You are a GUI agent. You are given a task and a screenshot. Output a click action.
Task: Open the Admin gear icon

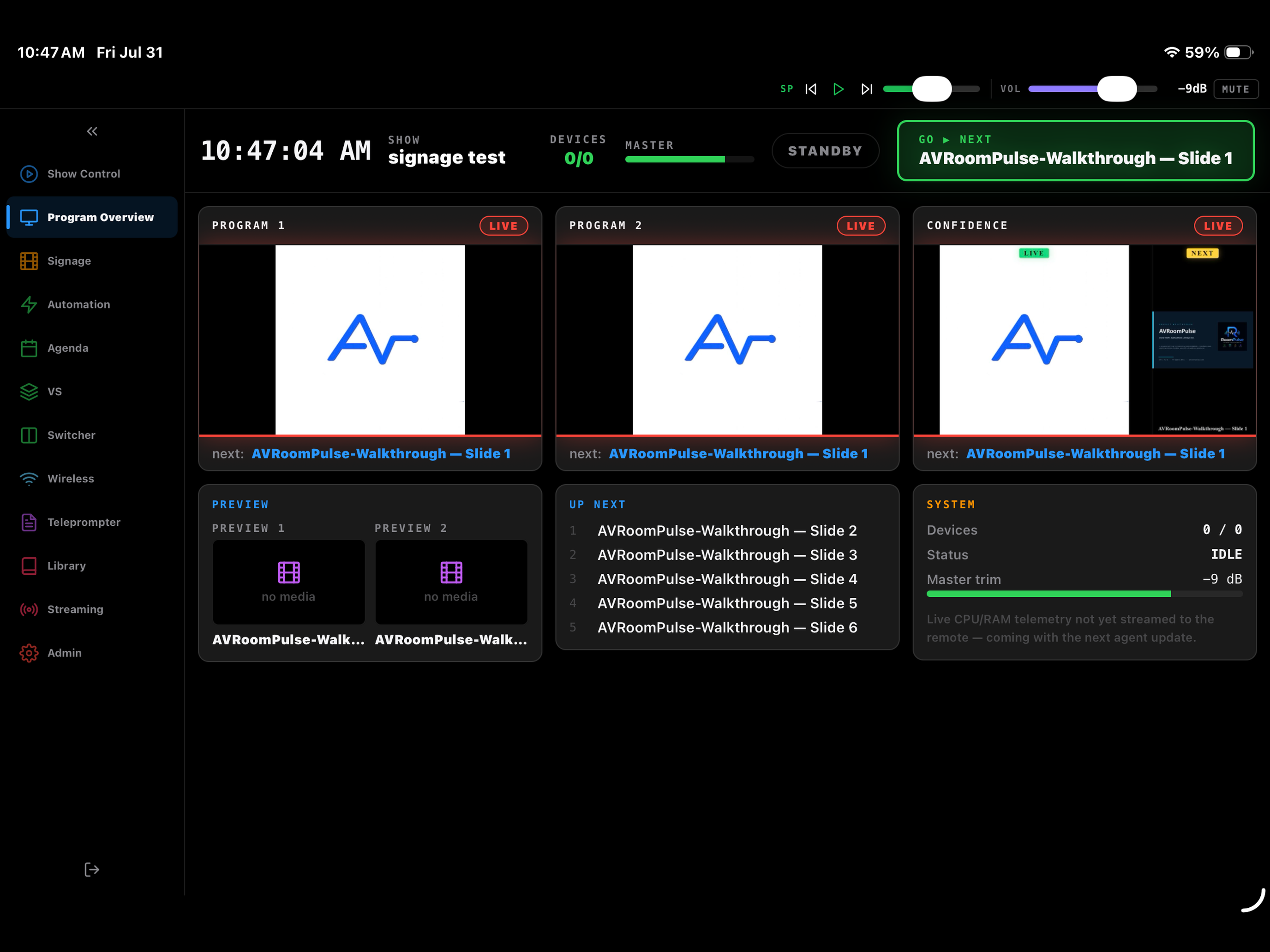(x=29, y=653)
